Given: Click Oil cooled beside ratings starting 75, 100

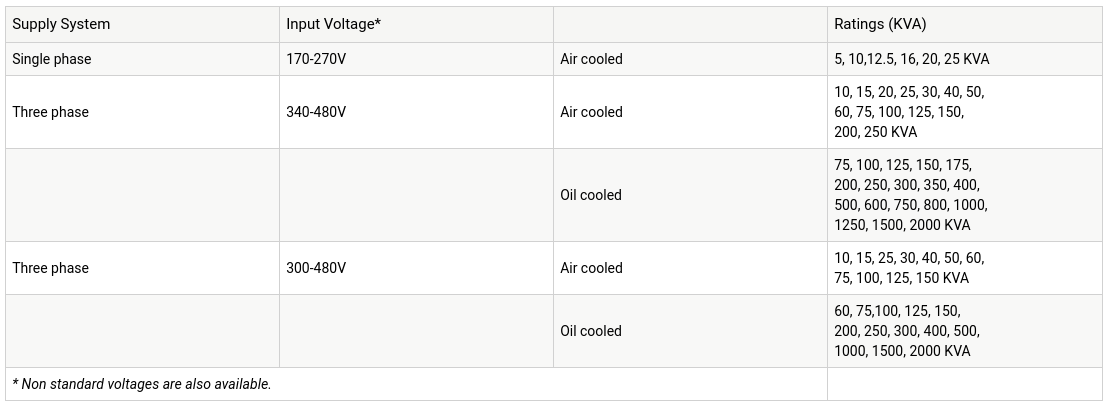Looking at the screenshot, I should coord(590,195).
